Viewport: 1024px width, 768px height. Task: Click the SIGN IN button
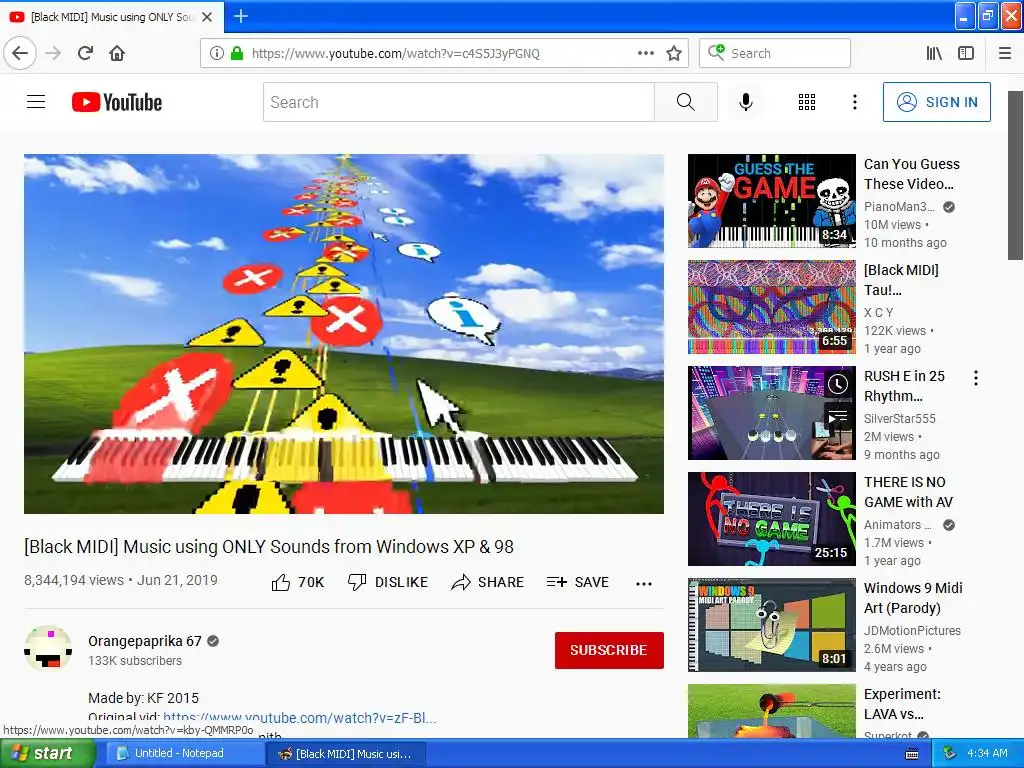pos(936,102)
